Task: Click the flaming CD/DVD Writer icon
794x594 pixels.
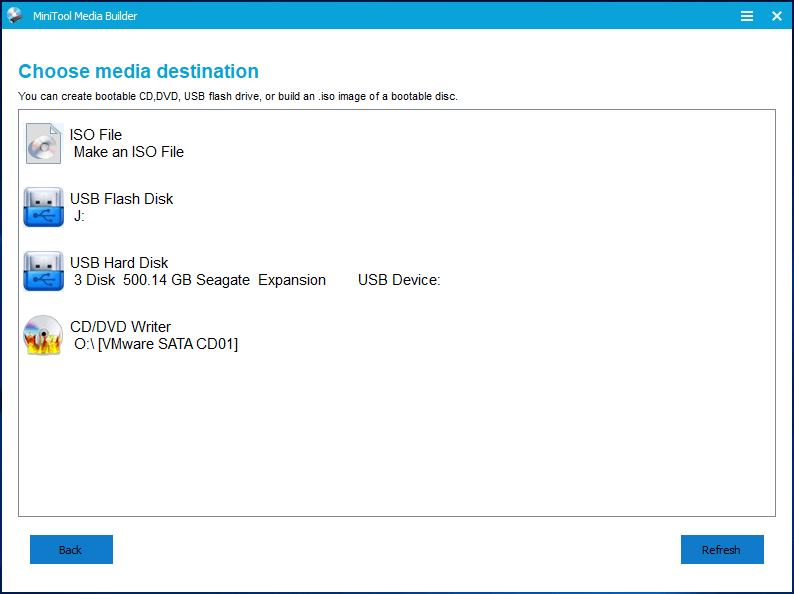Action: [44, 336]
